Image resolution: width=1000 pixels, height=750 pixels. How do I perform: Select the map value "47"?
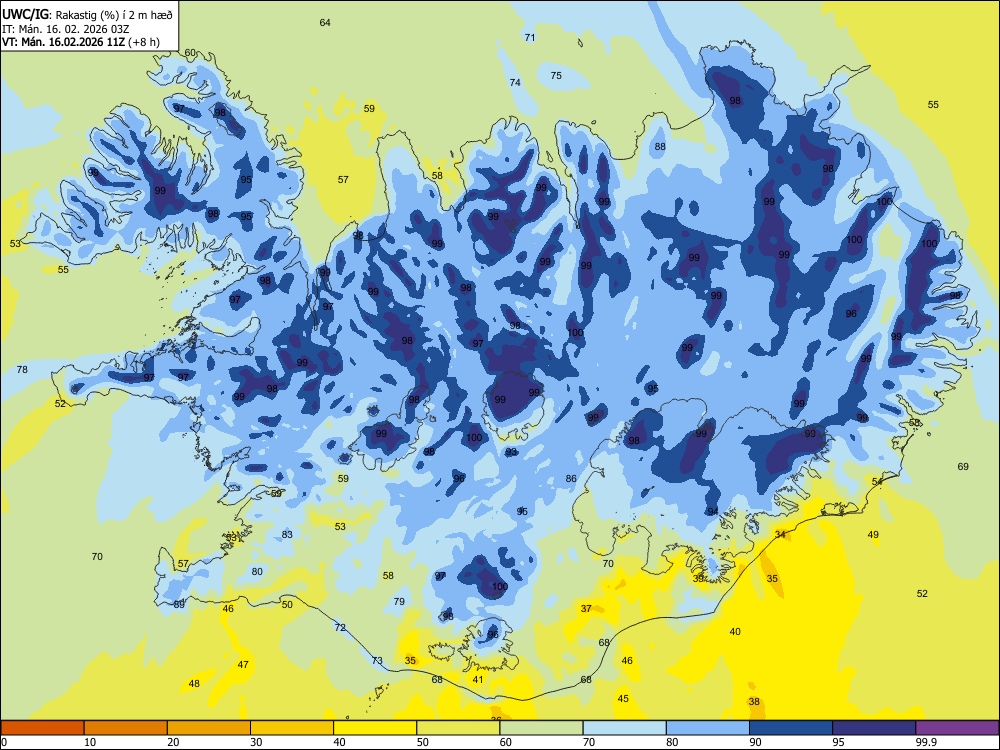(x=243, y=665)
